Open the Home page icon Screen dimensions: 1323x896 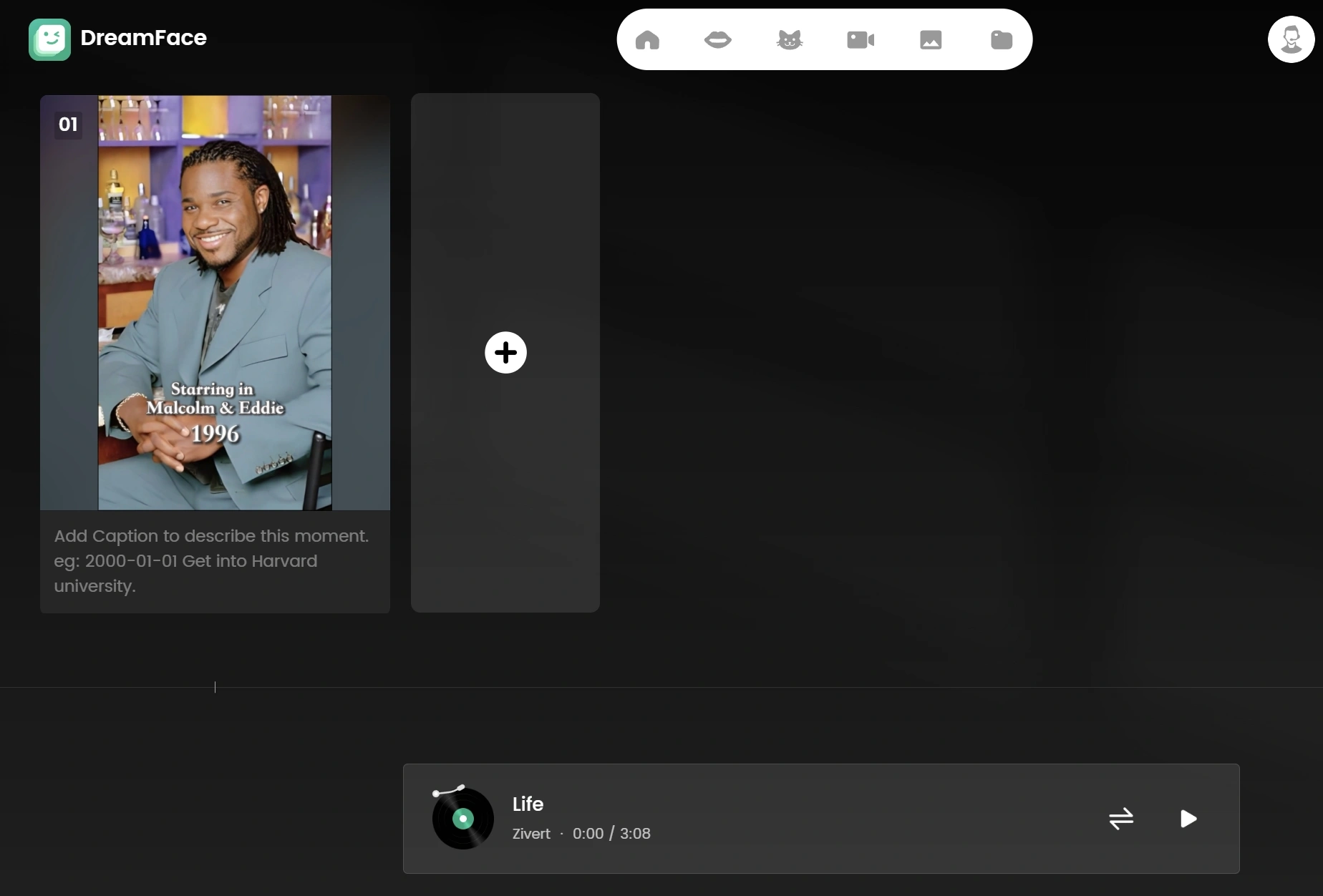click(x=647, y=40)
